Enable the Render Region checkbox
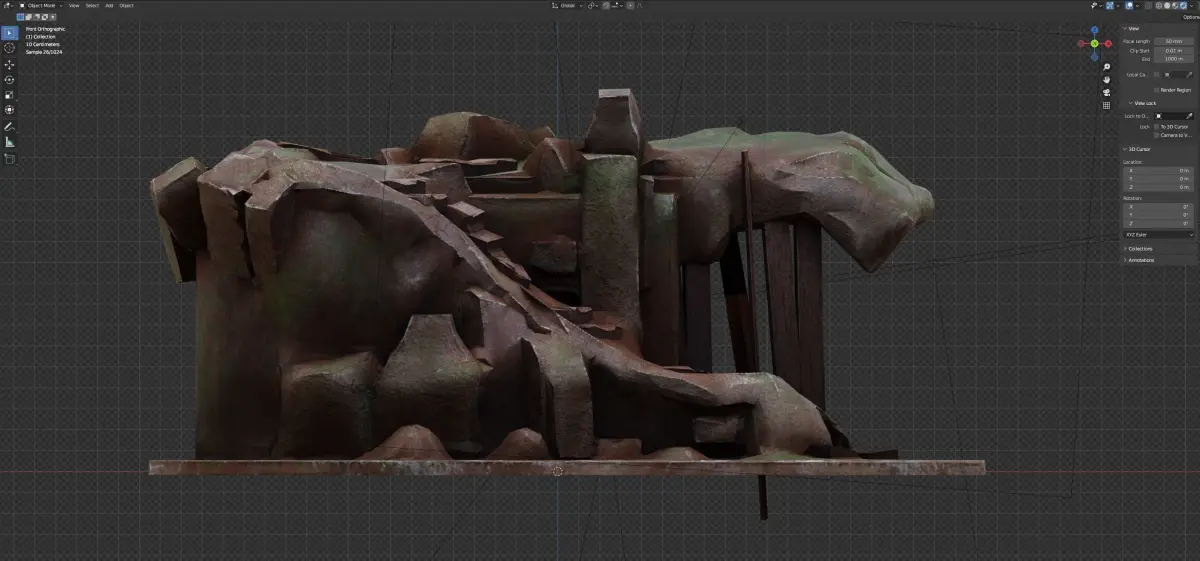 1156,90
